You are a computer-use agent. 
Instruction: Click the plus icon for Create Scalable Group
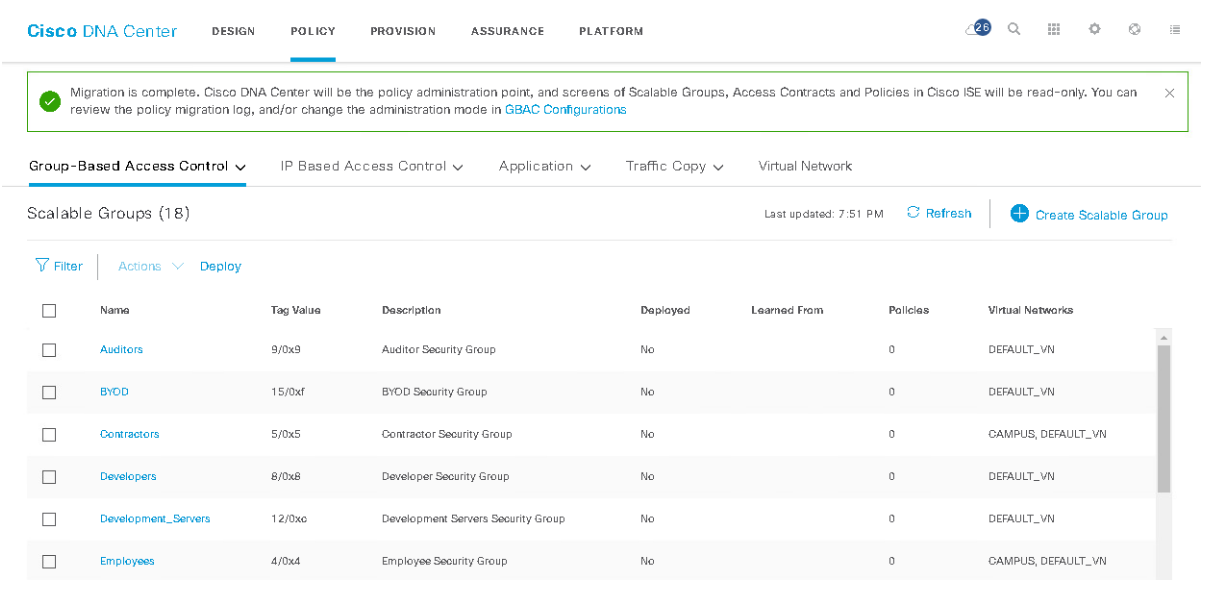(1019, 213)
